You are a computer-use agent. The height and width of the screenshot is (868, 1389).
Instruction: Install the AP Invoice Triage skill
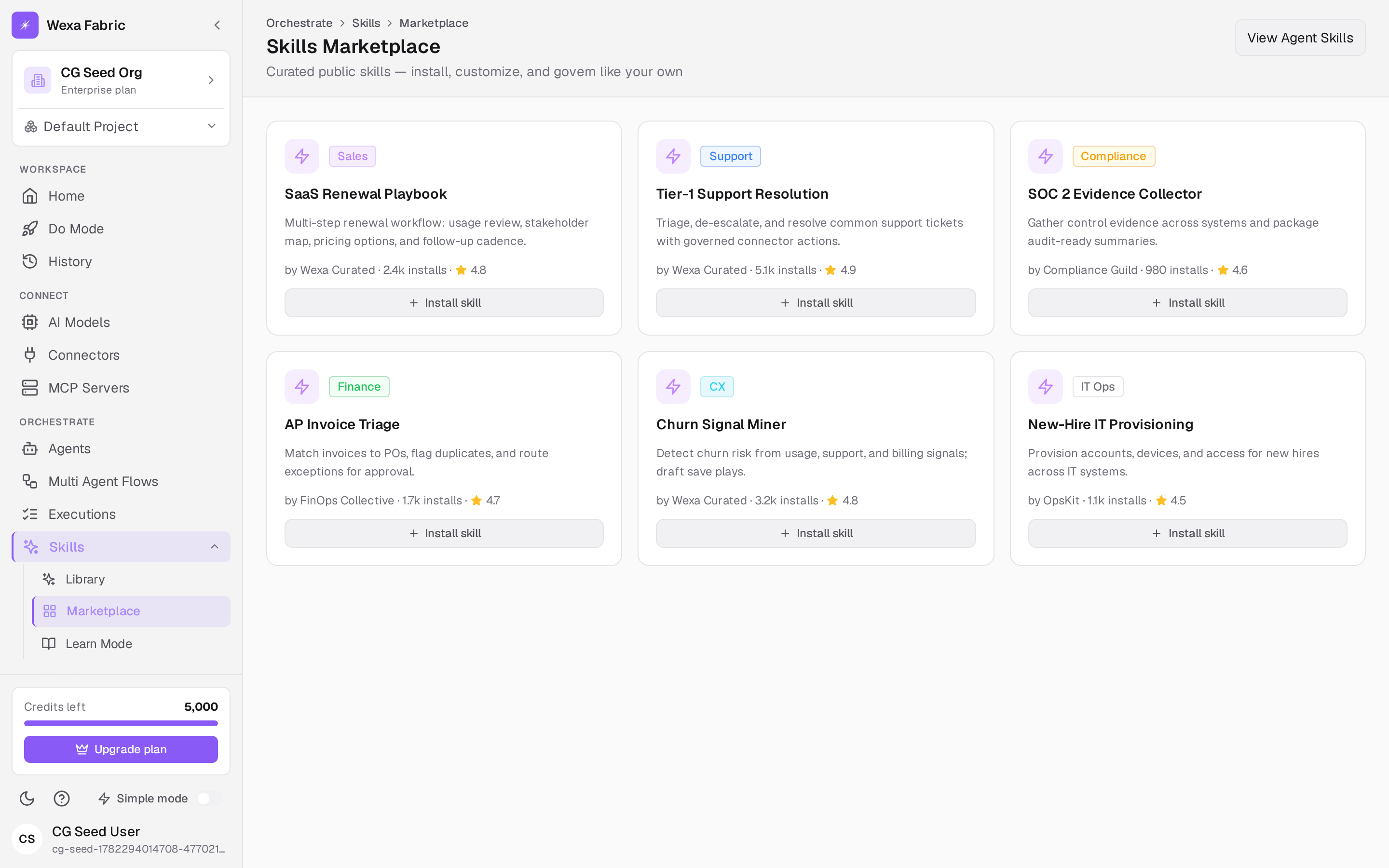(444, 533)
